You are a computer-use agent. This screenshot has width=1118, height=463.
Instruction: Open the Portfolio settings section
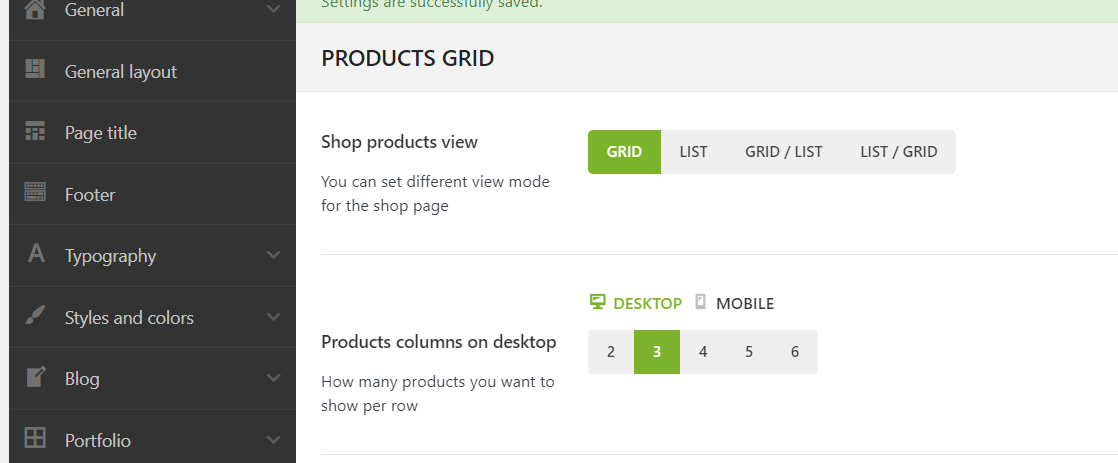click(98, 440)
